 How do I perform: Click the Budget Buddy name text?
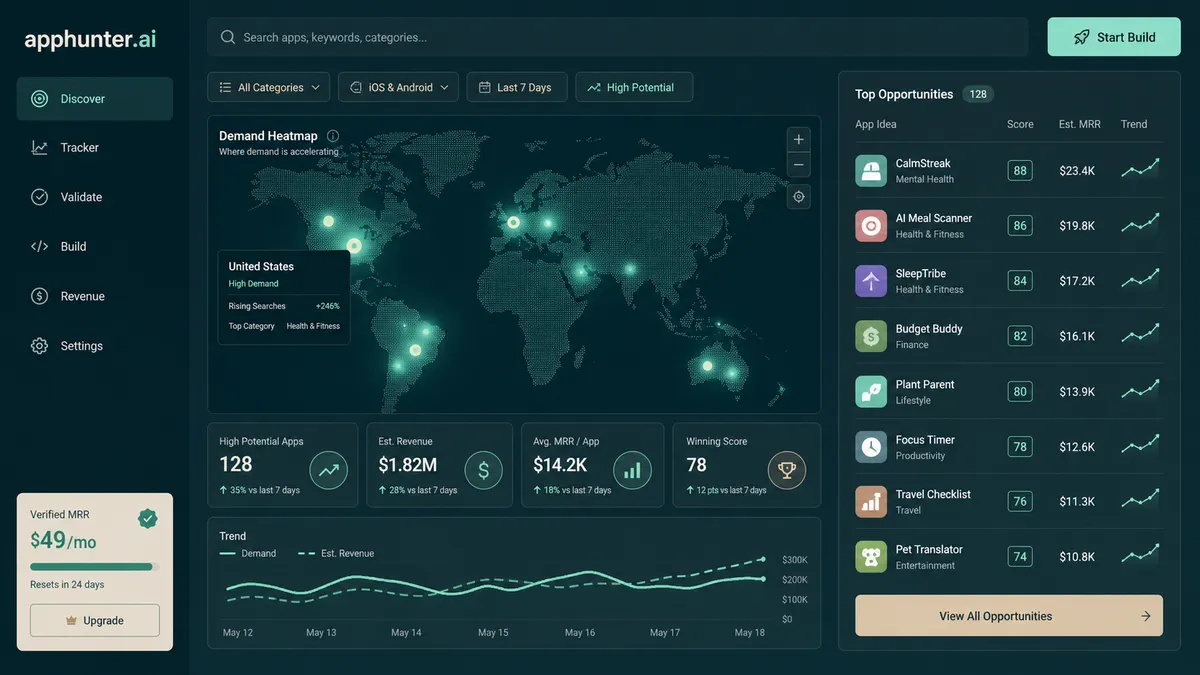[x=929, y=329]
